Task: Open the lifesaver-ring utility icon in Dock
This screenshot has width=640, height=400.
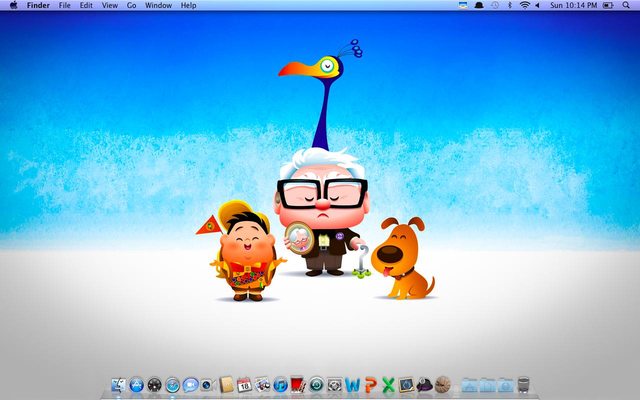Action: coord(335,385)
